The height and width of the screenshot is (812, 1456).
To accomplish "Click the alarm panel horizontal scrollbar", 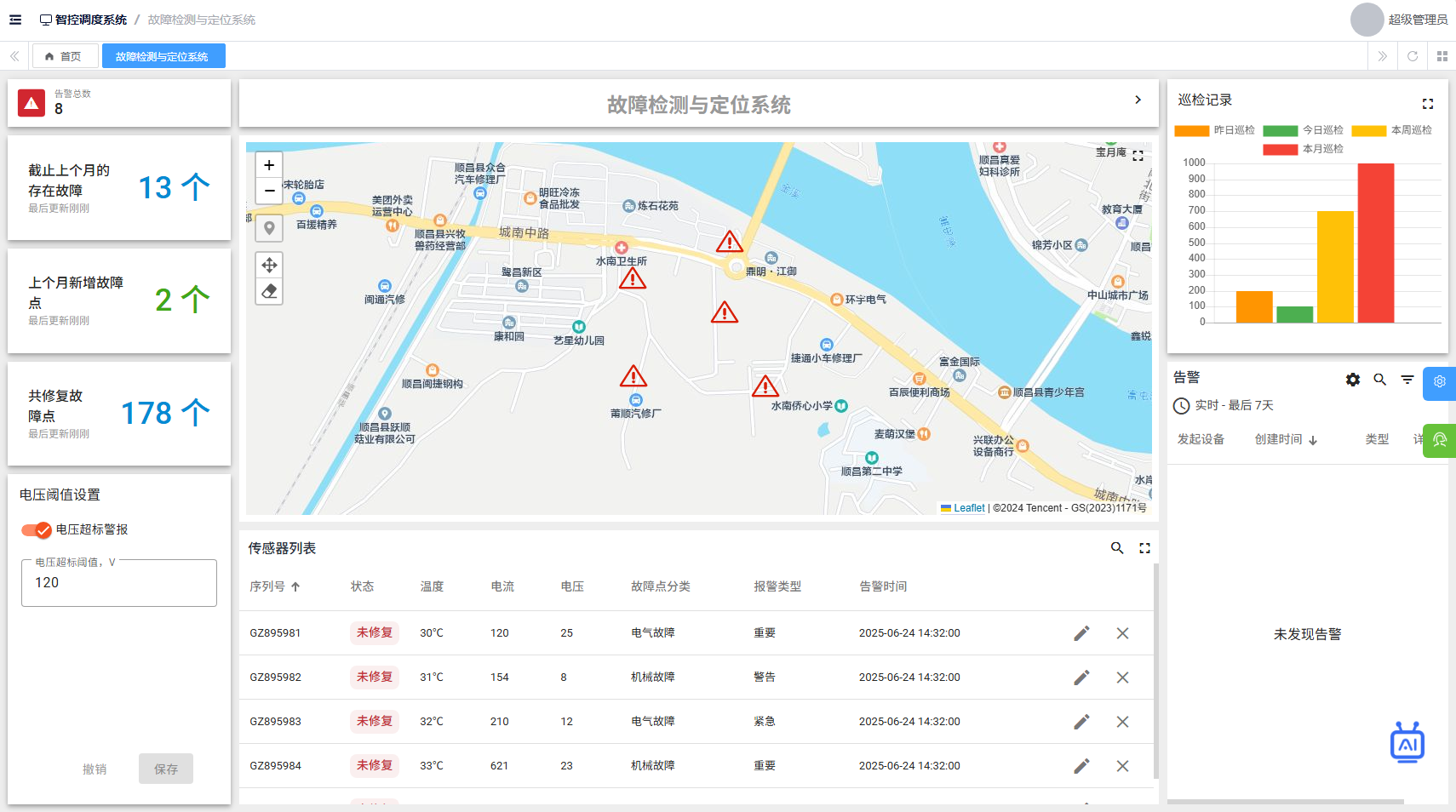I will (1286, 802).
